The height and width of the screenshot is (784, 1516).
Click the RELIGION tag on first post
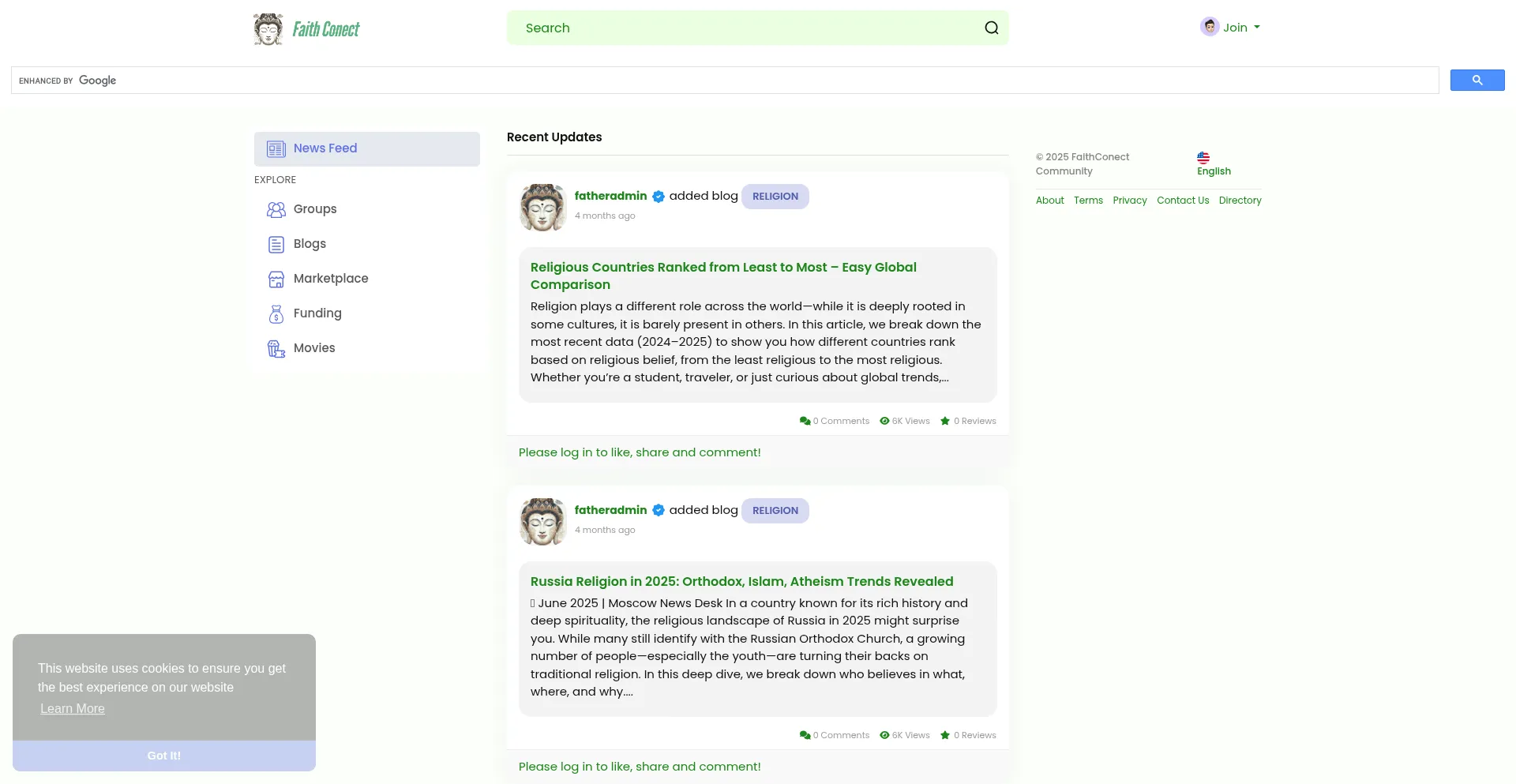775,197
